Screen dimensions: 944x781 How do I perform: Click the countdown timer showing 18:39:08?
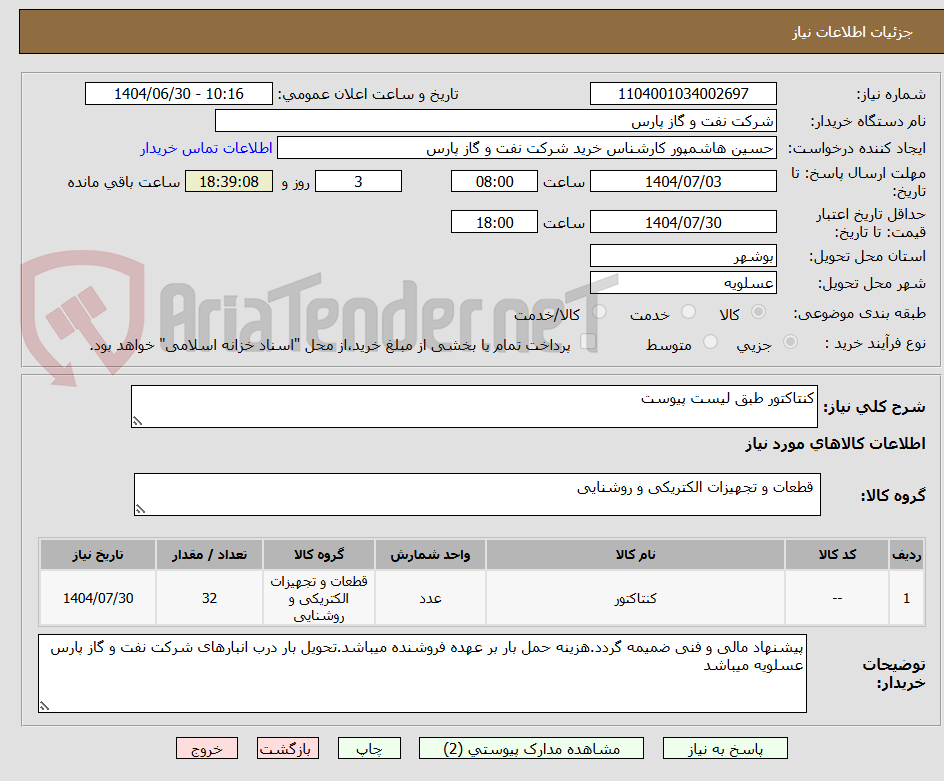click(227, 183)
